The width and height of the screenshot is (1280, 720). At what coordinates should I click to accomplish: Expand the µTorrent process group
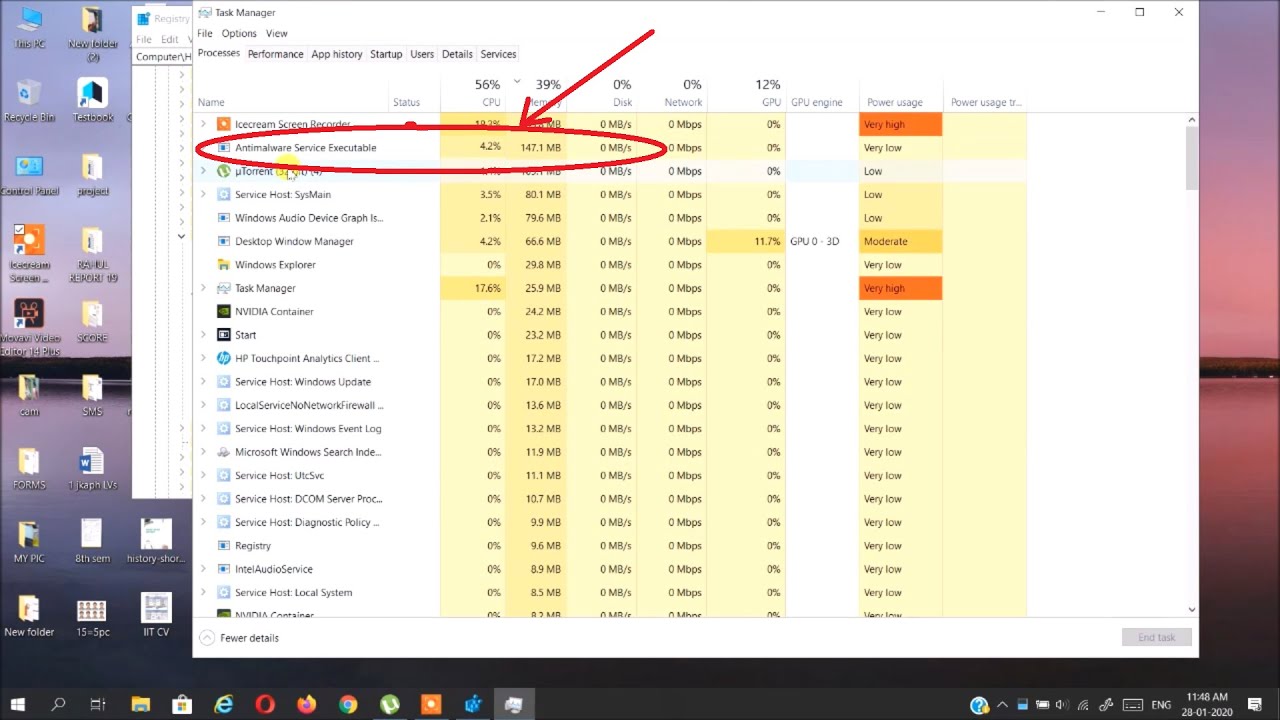click(x=204, y=171)
